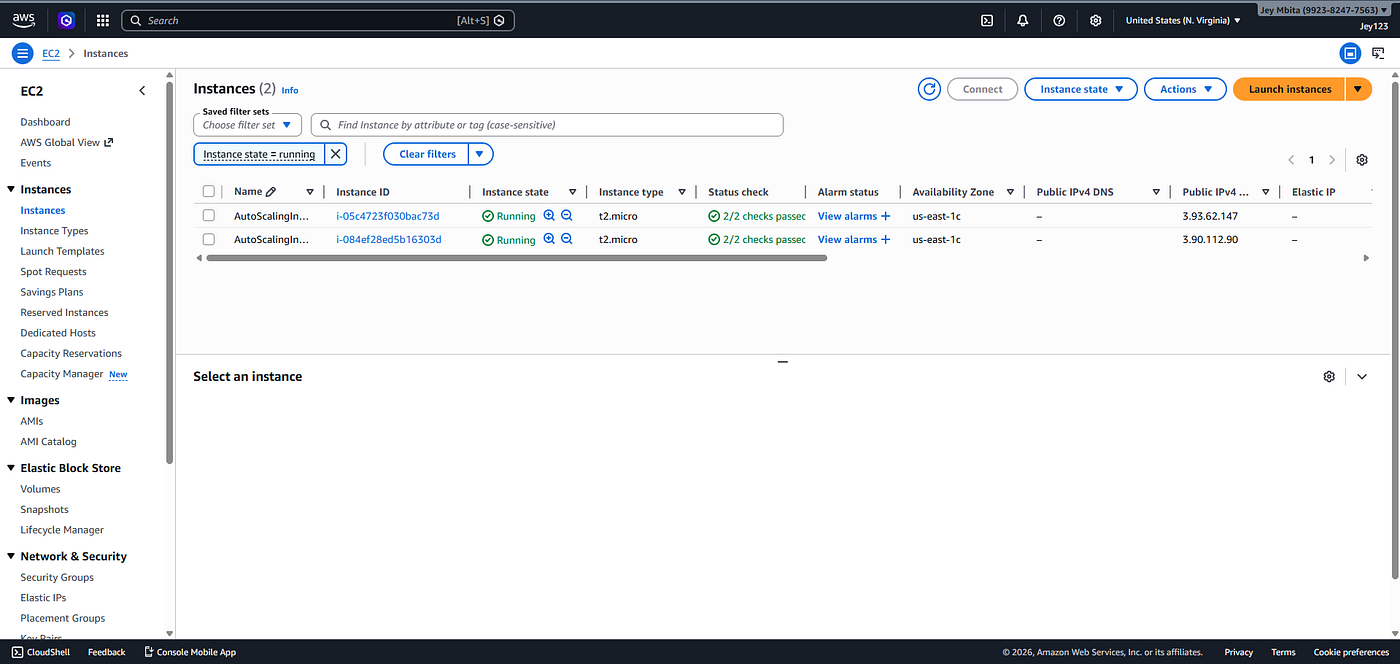Zoom out filter icon for instance i-05c4723f030bac73d

click(x=567, y=215)
